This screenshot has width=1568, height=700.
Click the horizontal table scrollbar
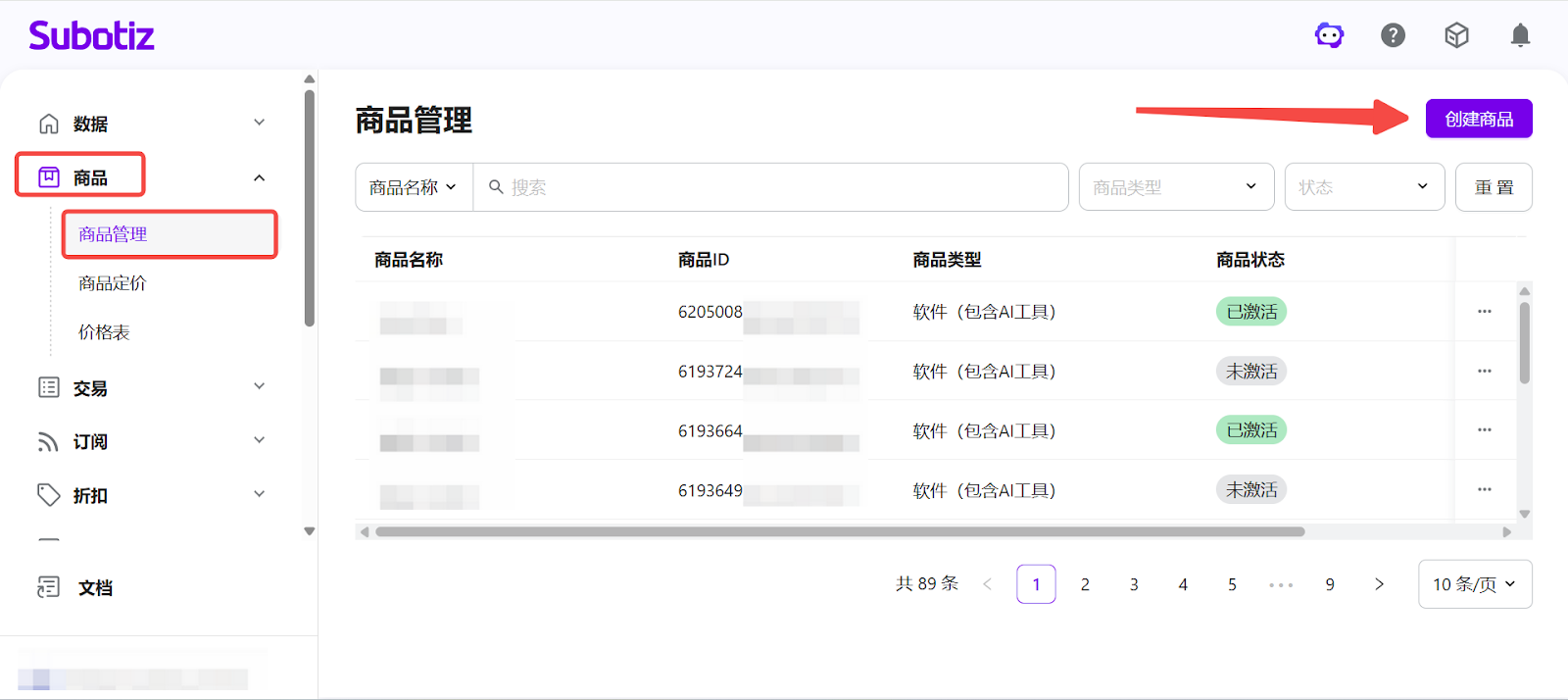pos(839,532)
